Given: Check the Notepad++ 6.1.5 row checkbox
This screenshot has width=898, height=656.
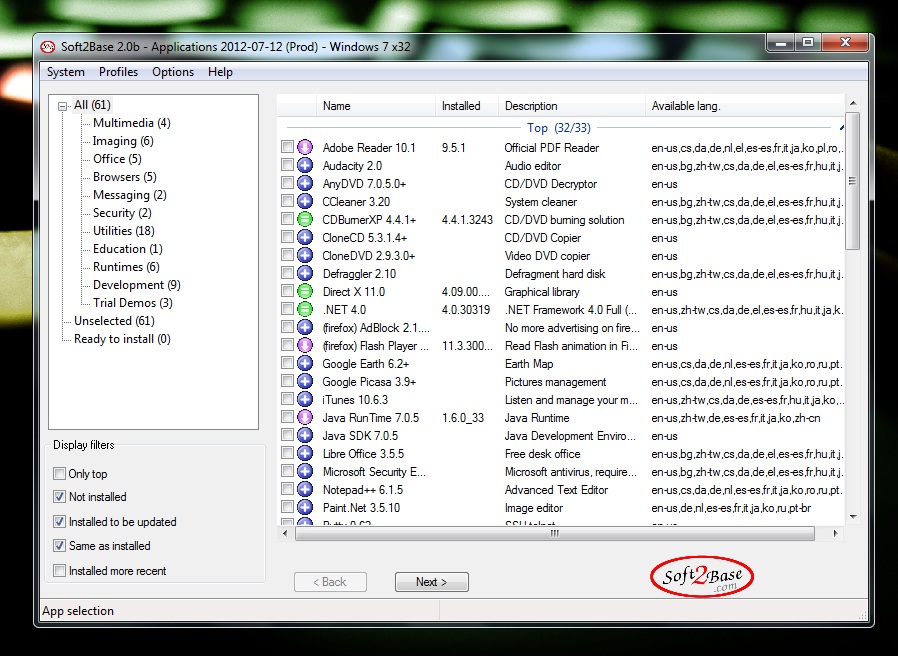Looking at the screenshot, I should click(x=287, y=489).
